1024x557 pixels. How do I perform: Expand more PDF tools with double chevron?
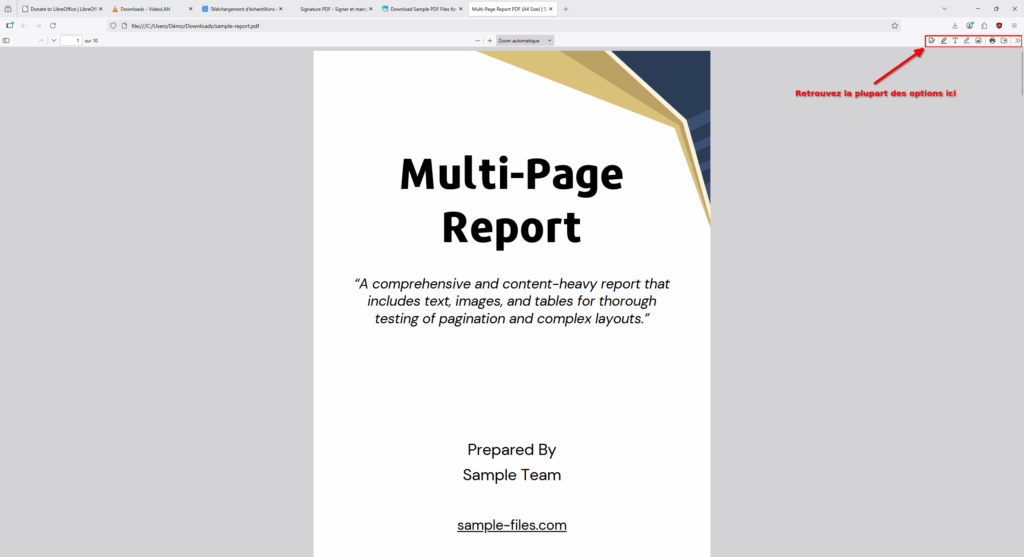coord(1017,41)
